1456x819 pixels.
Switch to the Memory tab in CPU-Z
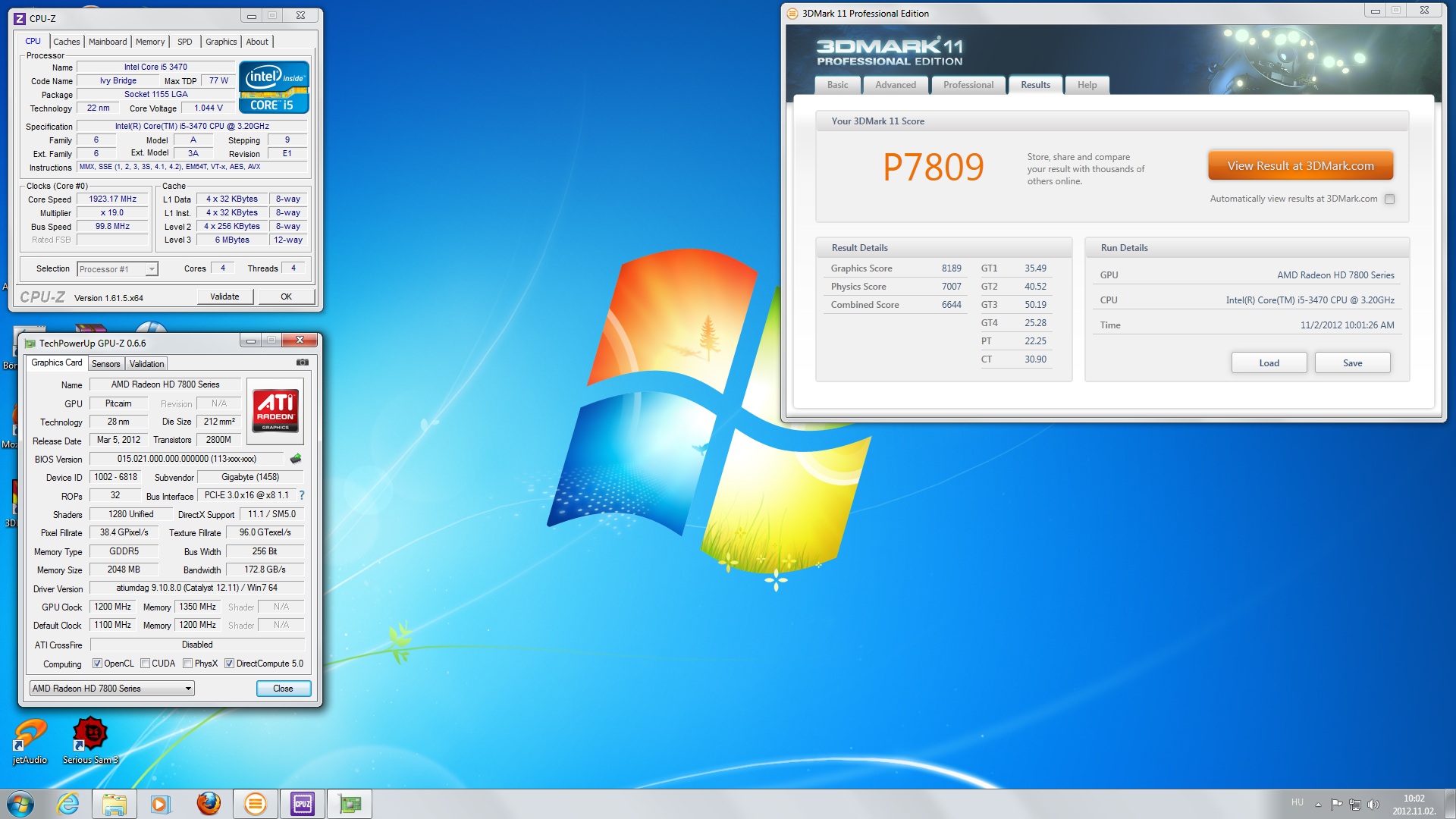150,42
